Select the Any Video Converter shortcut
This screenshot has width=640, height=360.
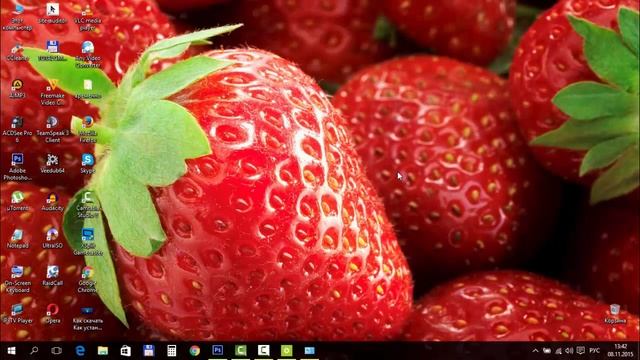(x=87, y=54)
